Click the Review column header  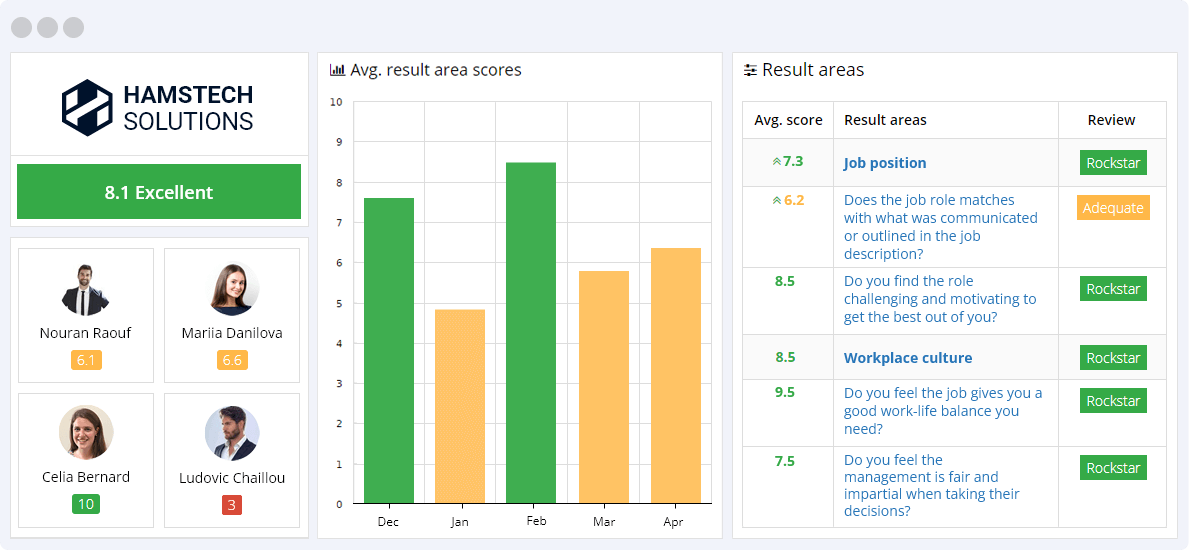tap(1112, 120)
